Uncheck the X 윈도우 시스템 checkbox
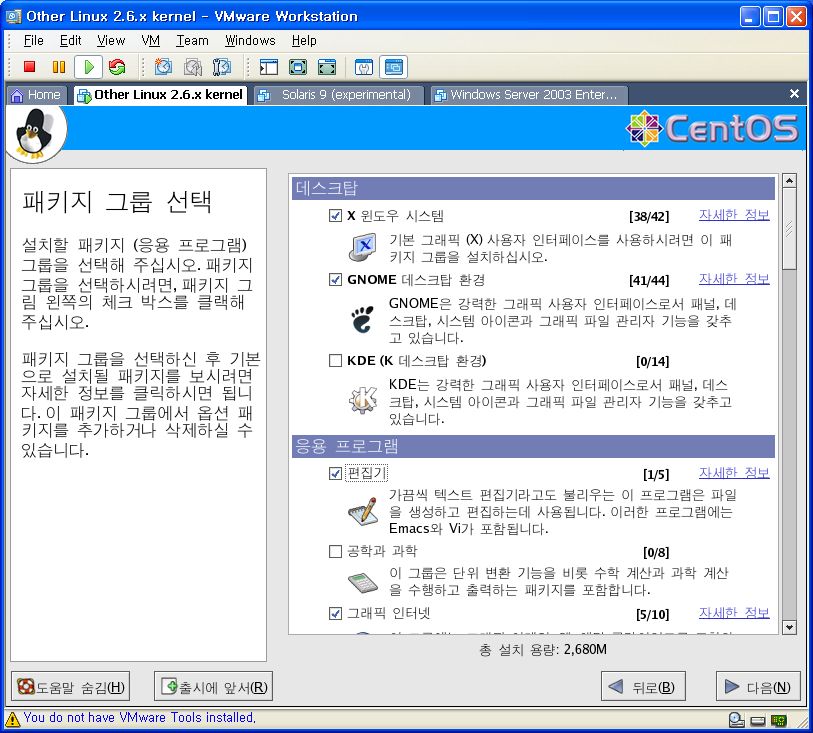 (335, 216)
